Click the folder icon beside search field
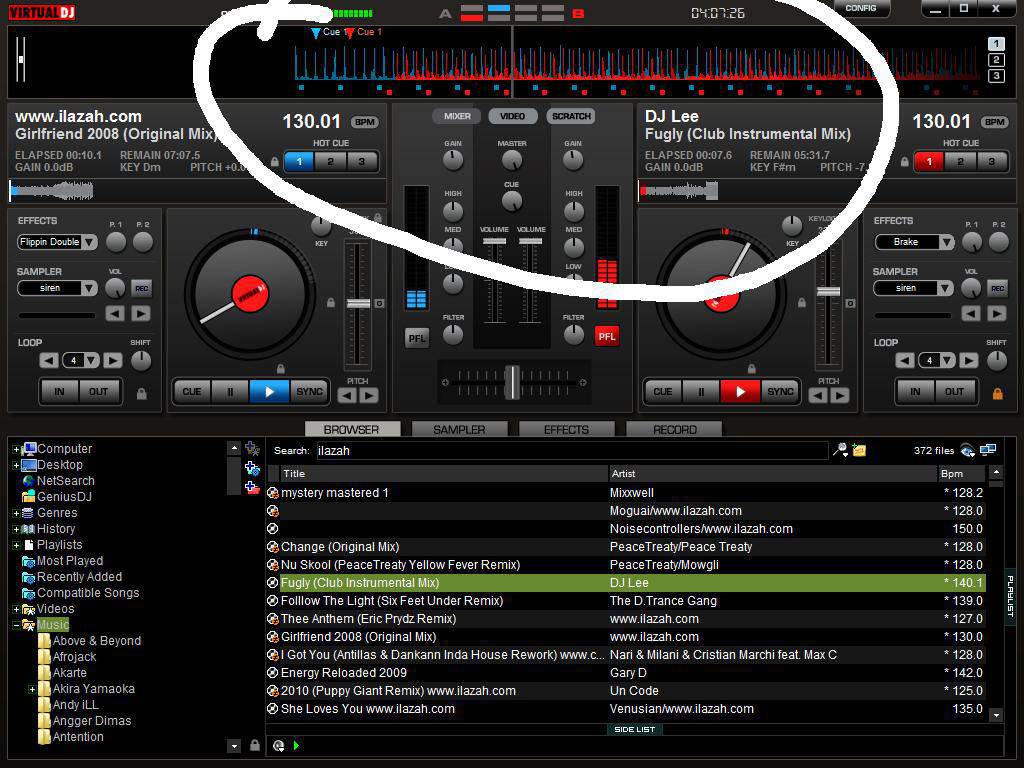 point(859,450)
